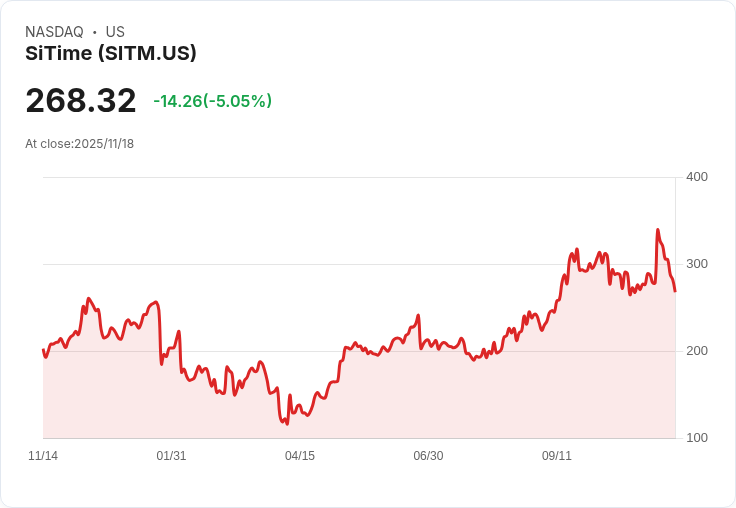Image resolution: width=736 pixels, height=508 pixels.
Task: Click the -14.26(-5.05%) change value
Action: tap(213, 101)
